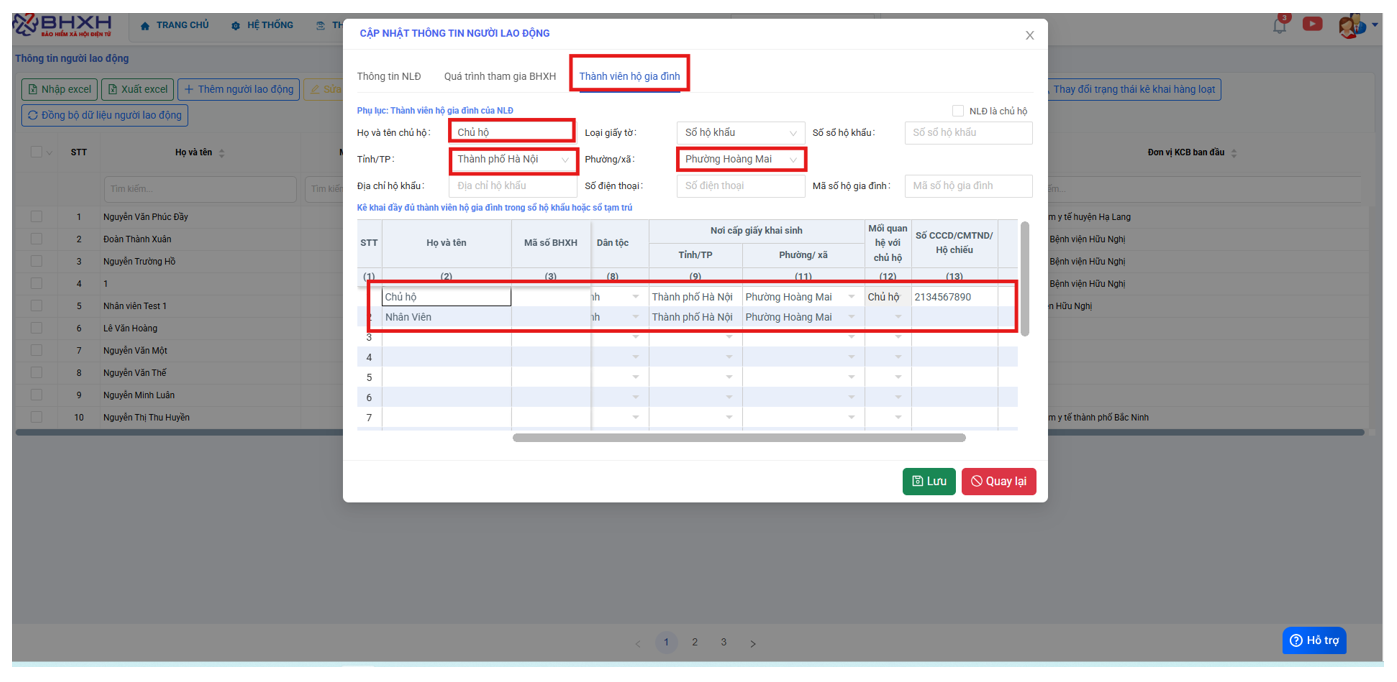Toggle the select-all checkbox in table header
This screenshot has width=1397, height=682.
click(37, 153)
